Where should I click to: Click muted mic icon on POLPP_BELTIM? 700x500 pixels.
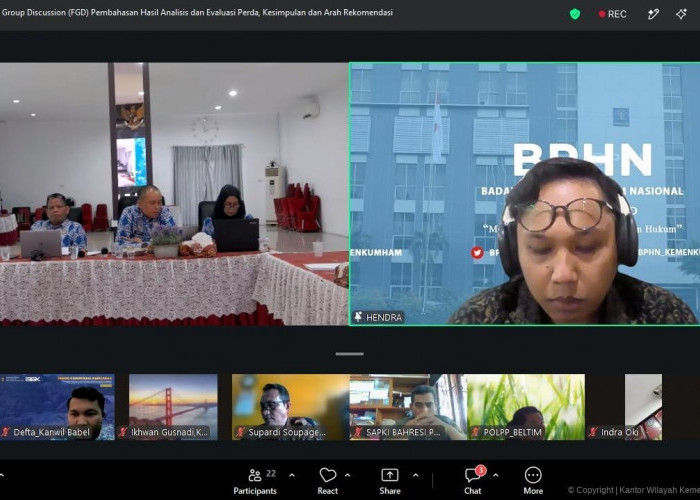coord(476,432)
